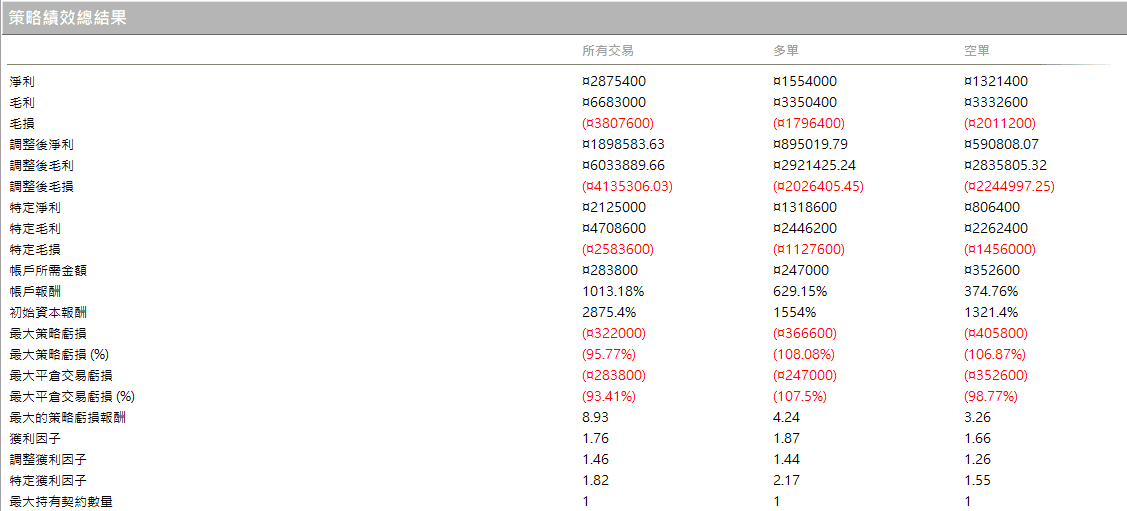Click the short-trade 特定淨利 value ¤806400

pyautogui.click(x=993, y=207)
